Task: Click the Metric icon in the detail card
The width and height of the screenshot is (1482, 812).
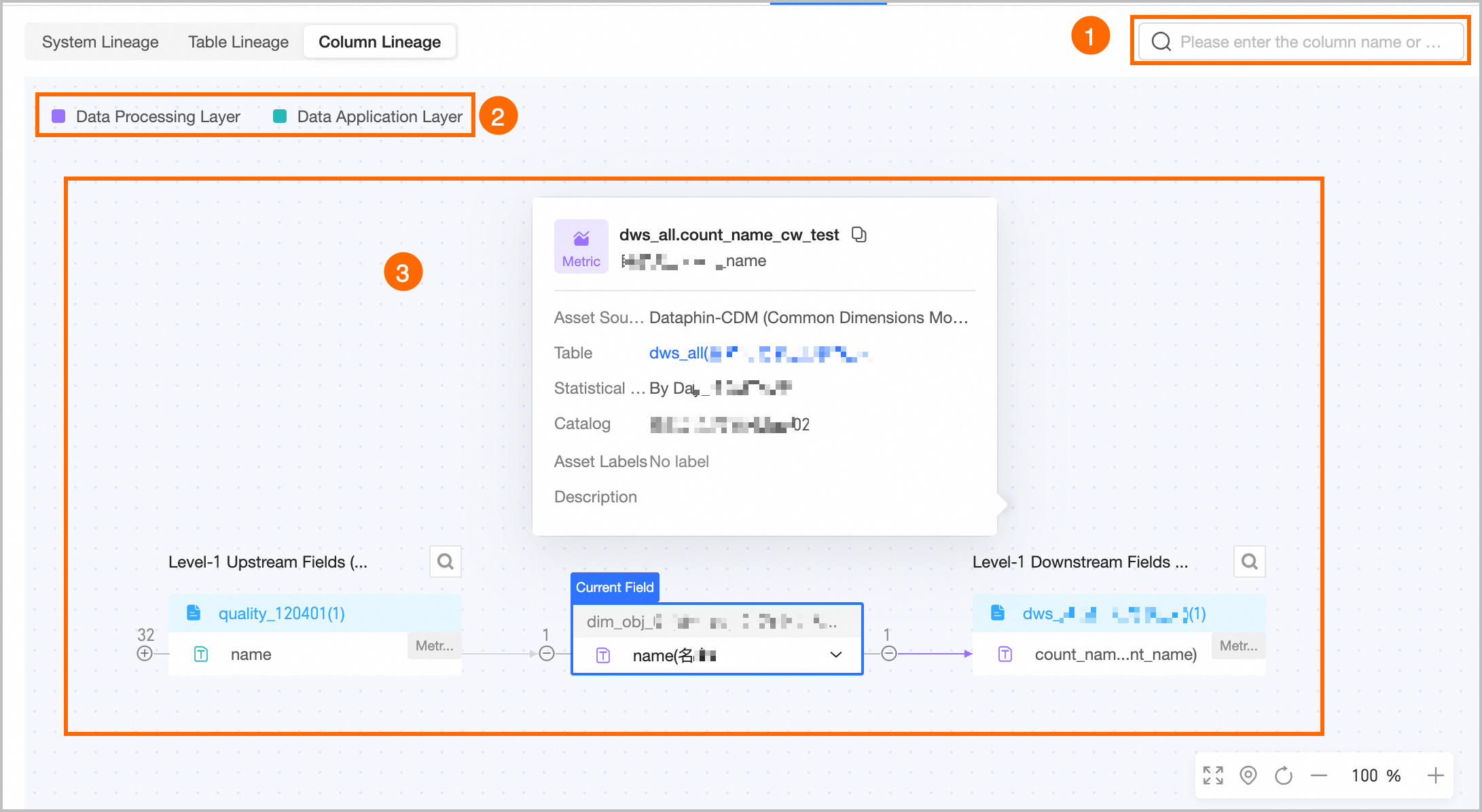Action: click(581, 246)
